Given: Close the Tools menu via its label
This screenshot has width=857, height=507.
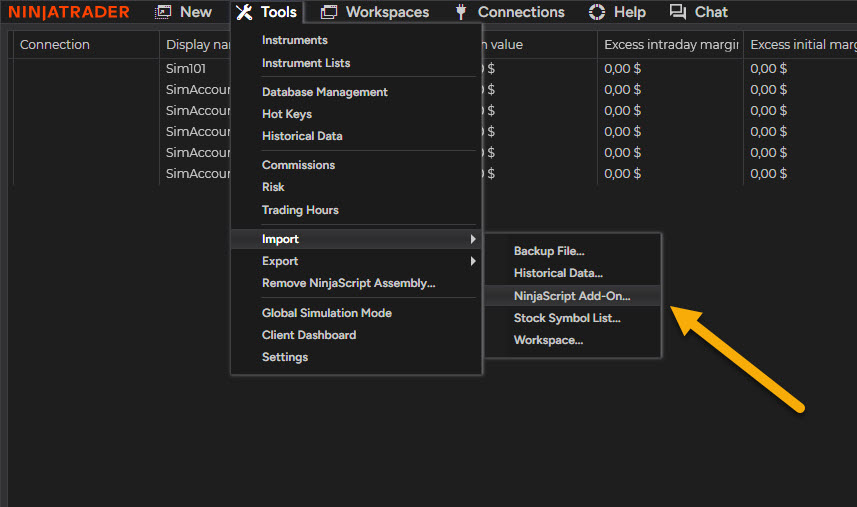Looking at the screenshot, I should coord(279,12).
